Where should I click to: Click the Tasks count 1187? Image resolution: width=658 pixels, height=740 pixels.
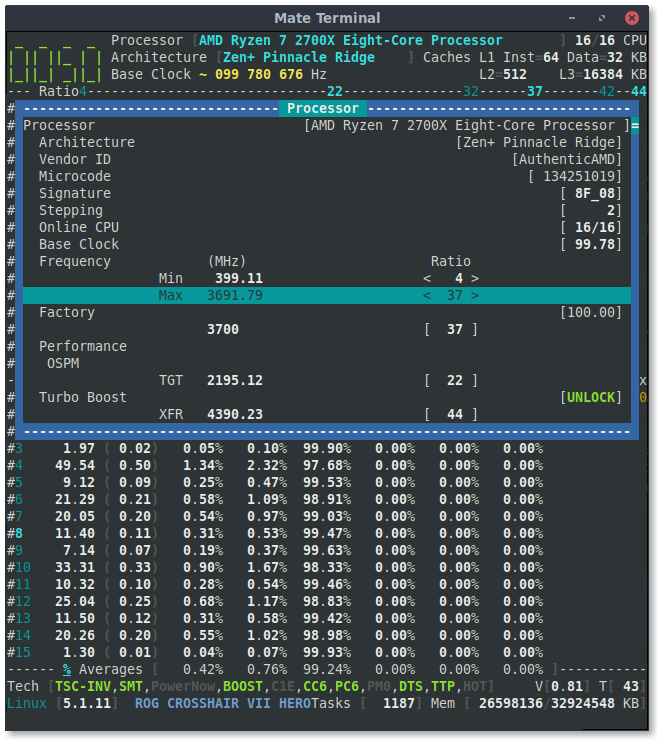(399, 703)
